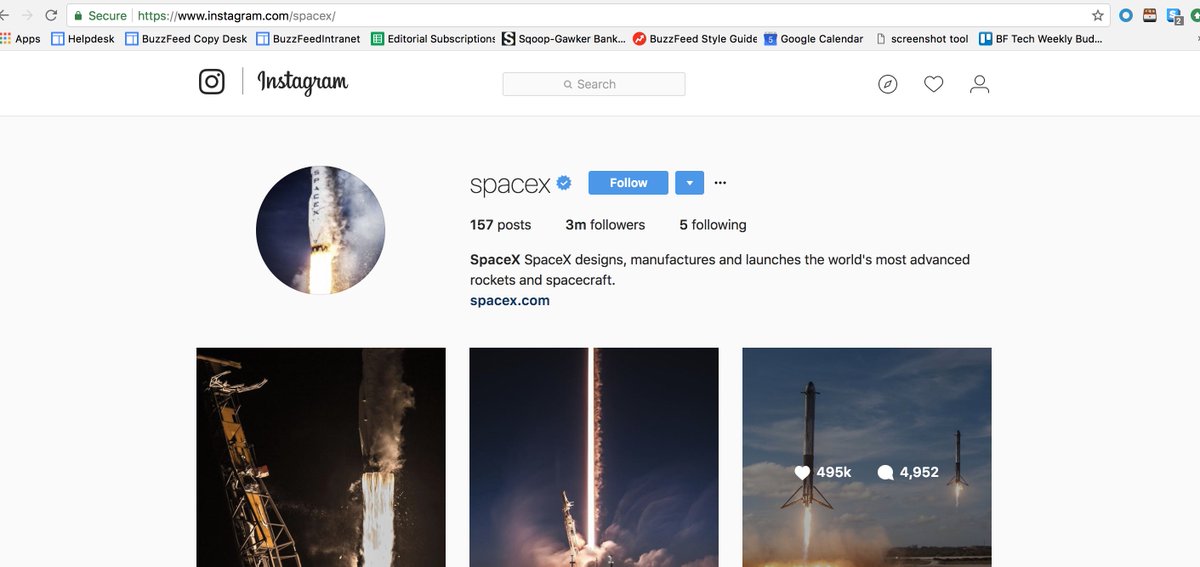Open the Google Calendar bookmark

tap(813, 39)
